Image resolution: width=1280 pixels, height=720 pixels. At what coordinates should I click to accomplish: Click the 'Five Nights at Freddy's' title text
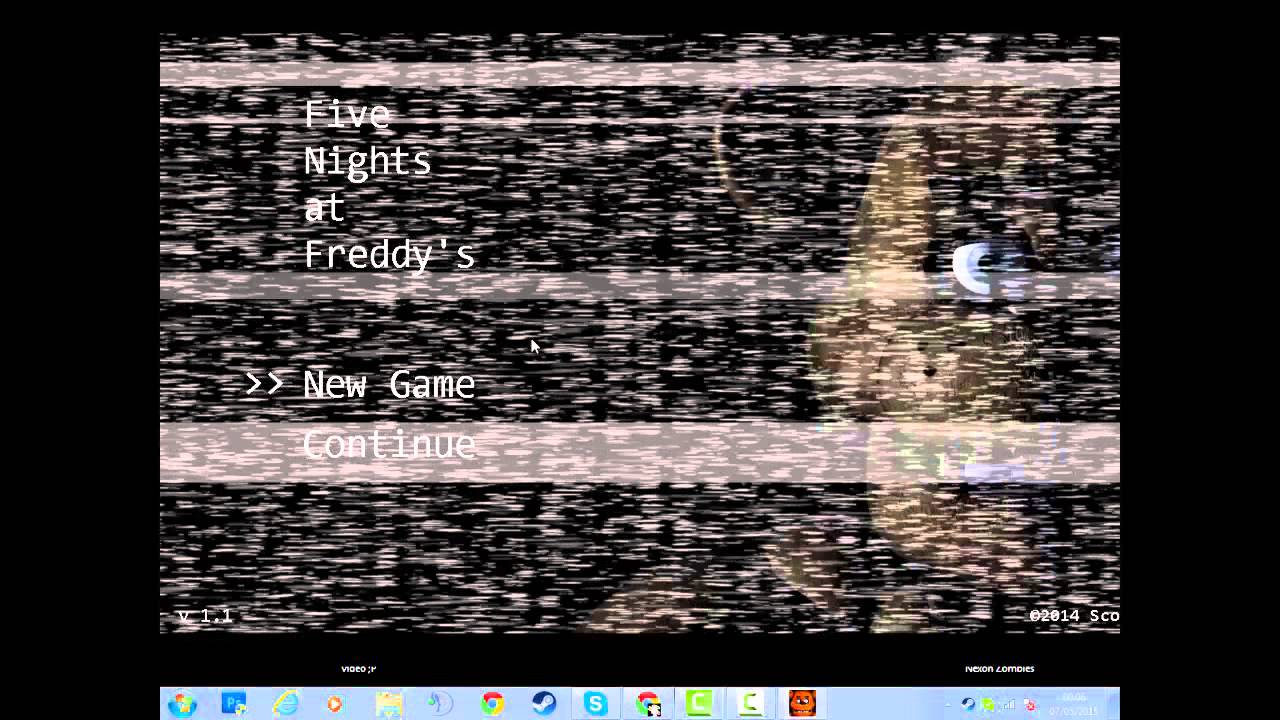click(389, 185)
